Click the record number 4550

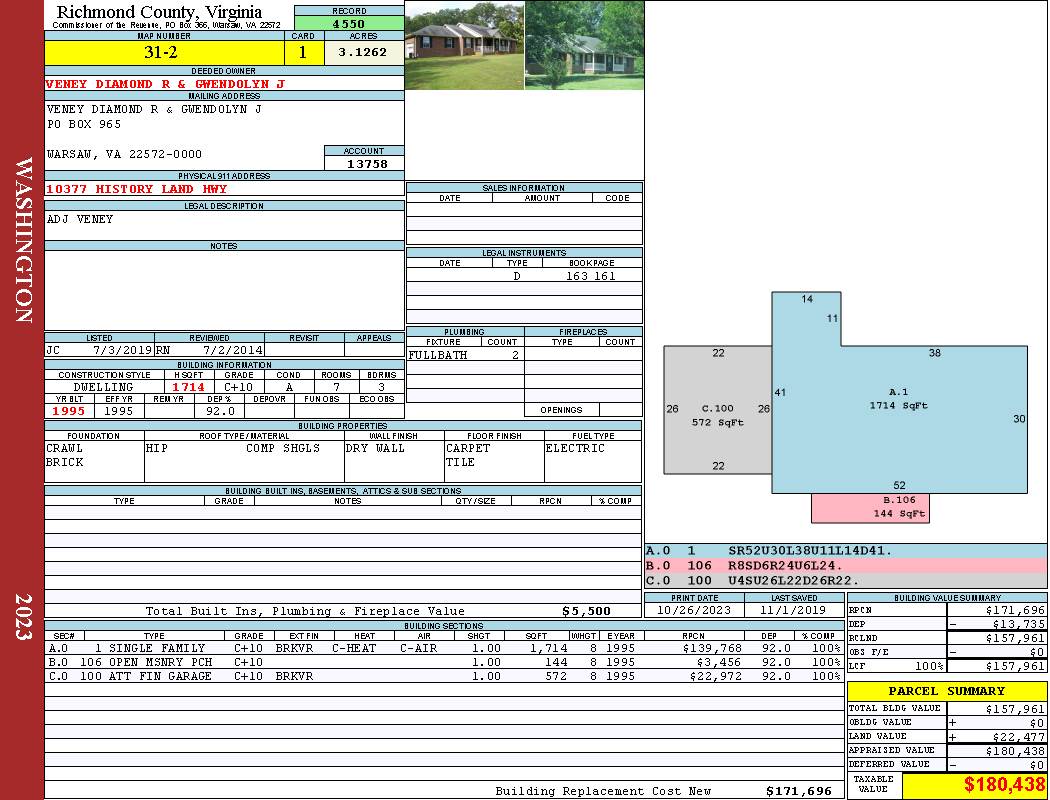pos(349,24)
